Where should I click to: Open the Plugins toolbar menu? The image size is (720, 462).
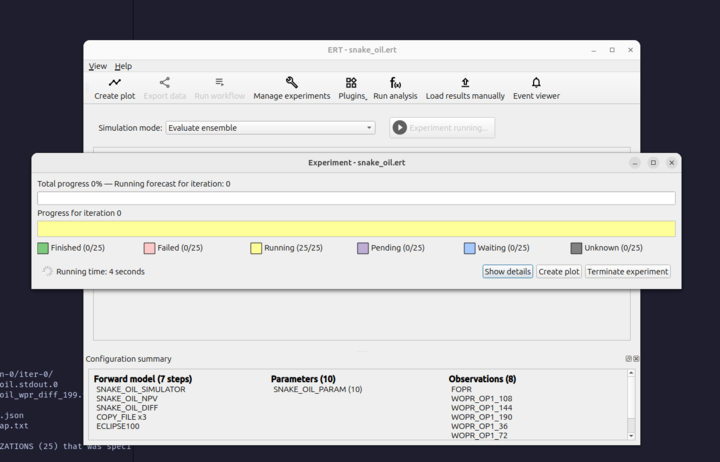tap(352, 88)
